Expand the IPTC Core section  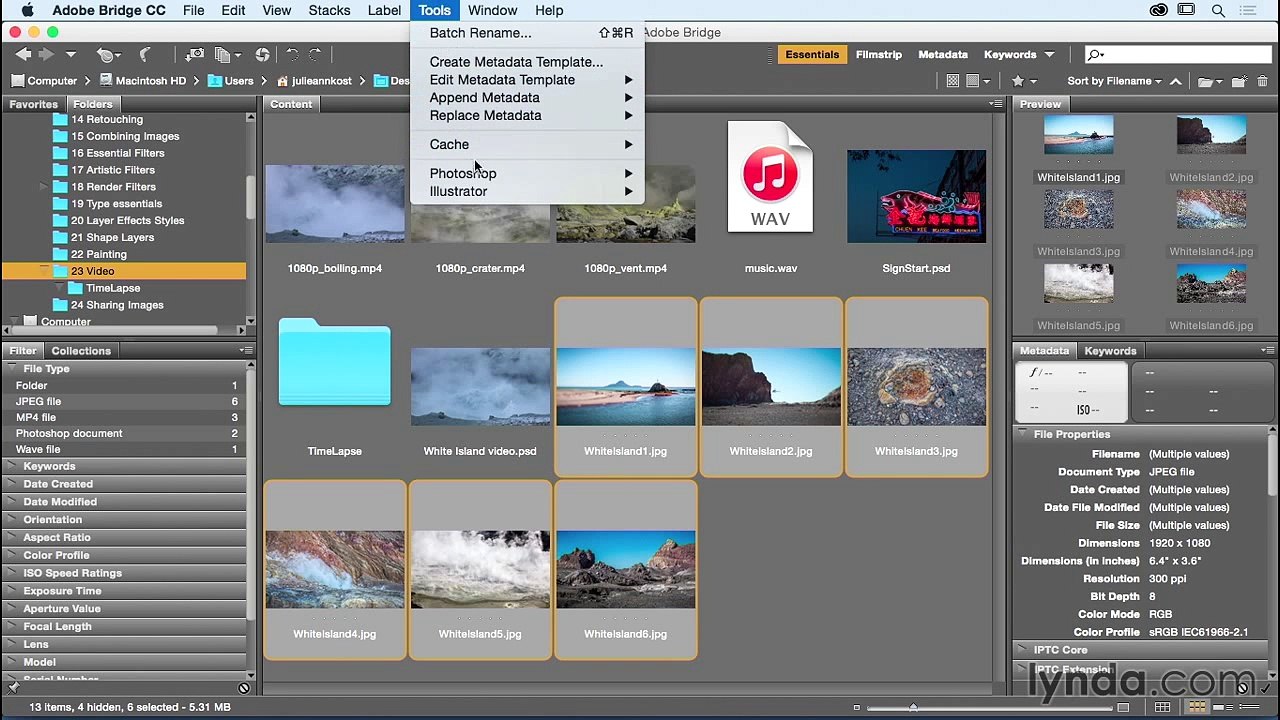[x=1023, y=650]
